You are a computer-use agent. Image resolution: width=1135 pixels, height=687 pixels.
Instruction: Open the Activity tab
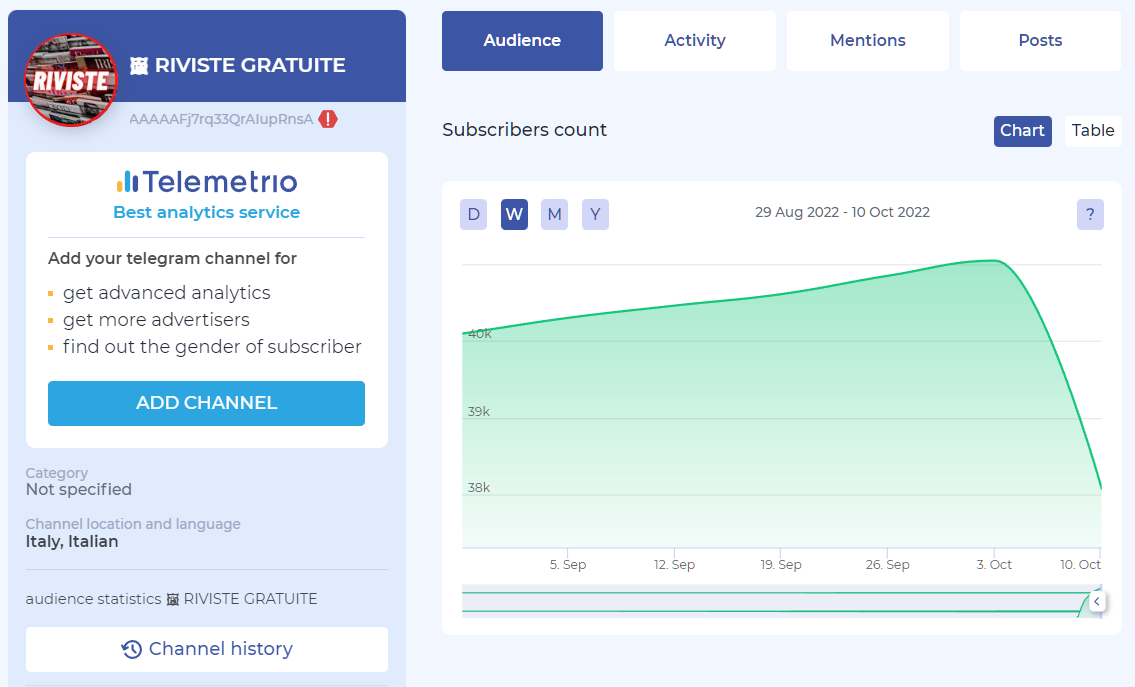tap(695, 41)
